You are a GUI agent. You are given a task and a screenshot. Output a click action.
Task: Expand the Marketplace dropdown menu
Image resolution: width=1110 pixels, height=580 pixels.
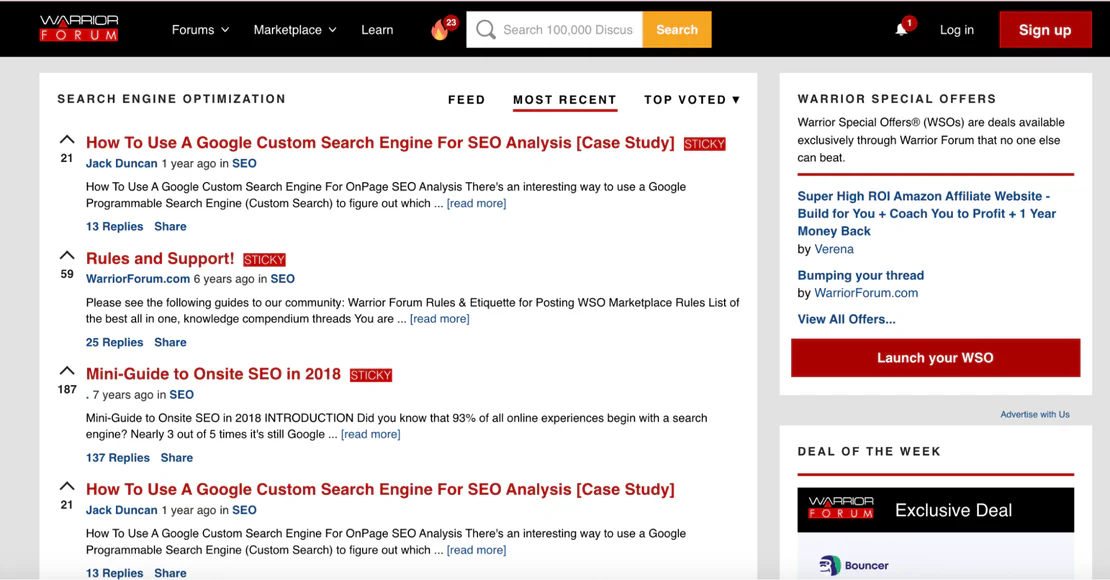(x=294, y=30)
